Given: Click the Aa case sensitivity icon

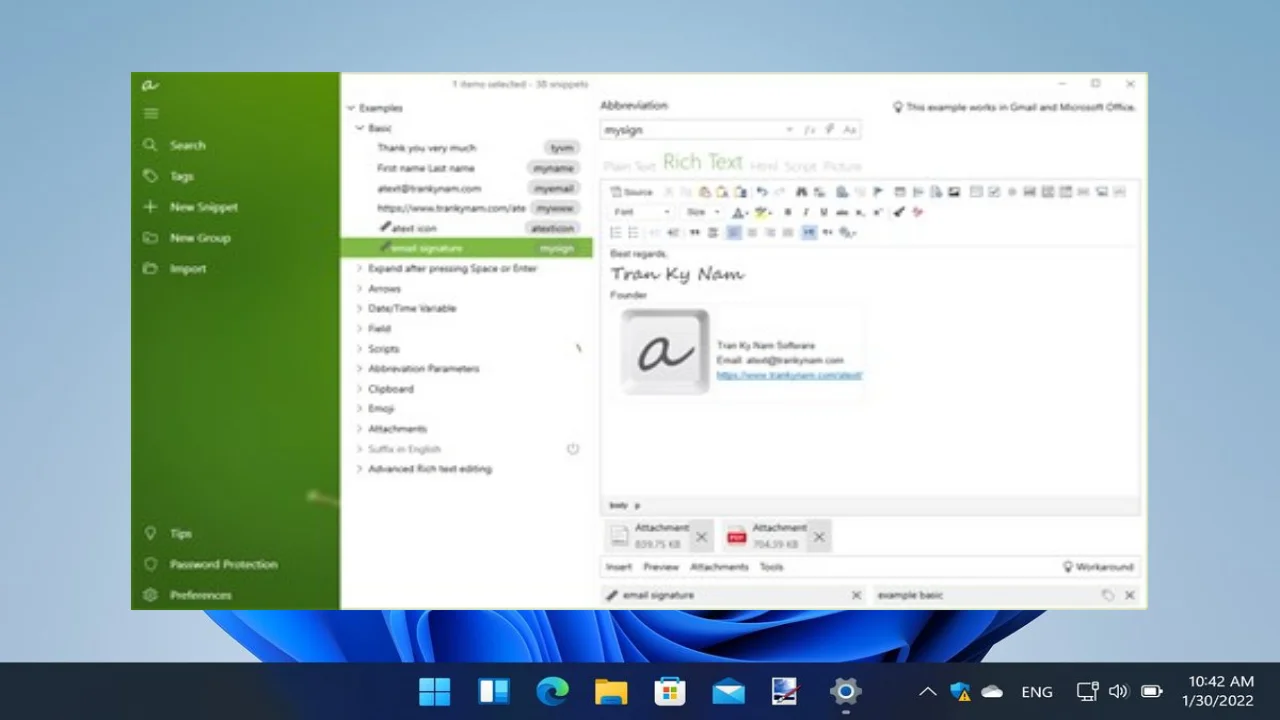Looking at the screenshot, I should tap(850, 130).
